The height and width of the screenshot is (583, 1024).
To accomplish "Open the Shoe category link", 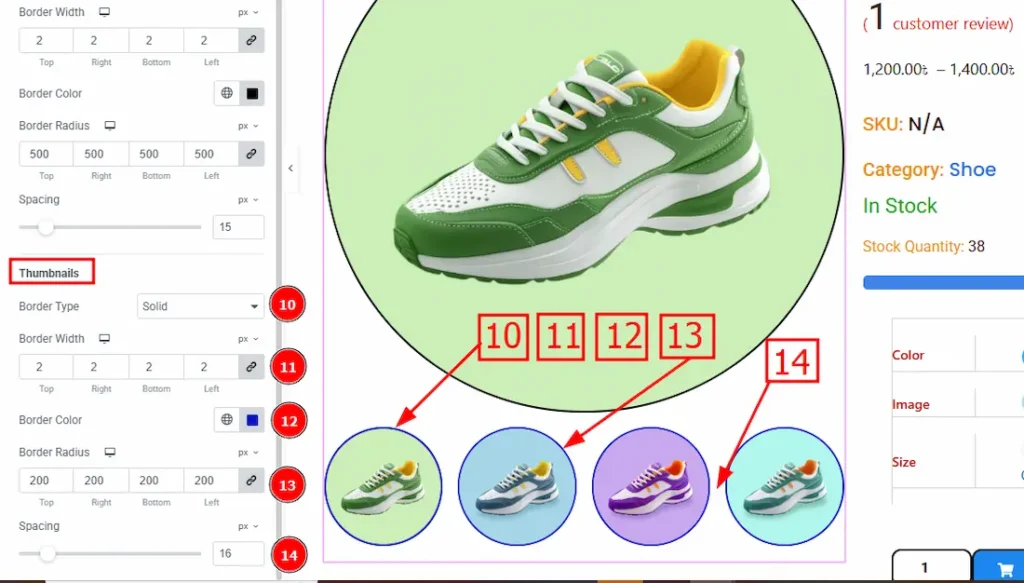I will pyautogui.click(x=972, y=170).
